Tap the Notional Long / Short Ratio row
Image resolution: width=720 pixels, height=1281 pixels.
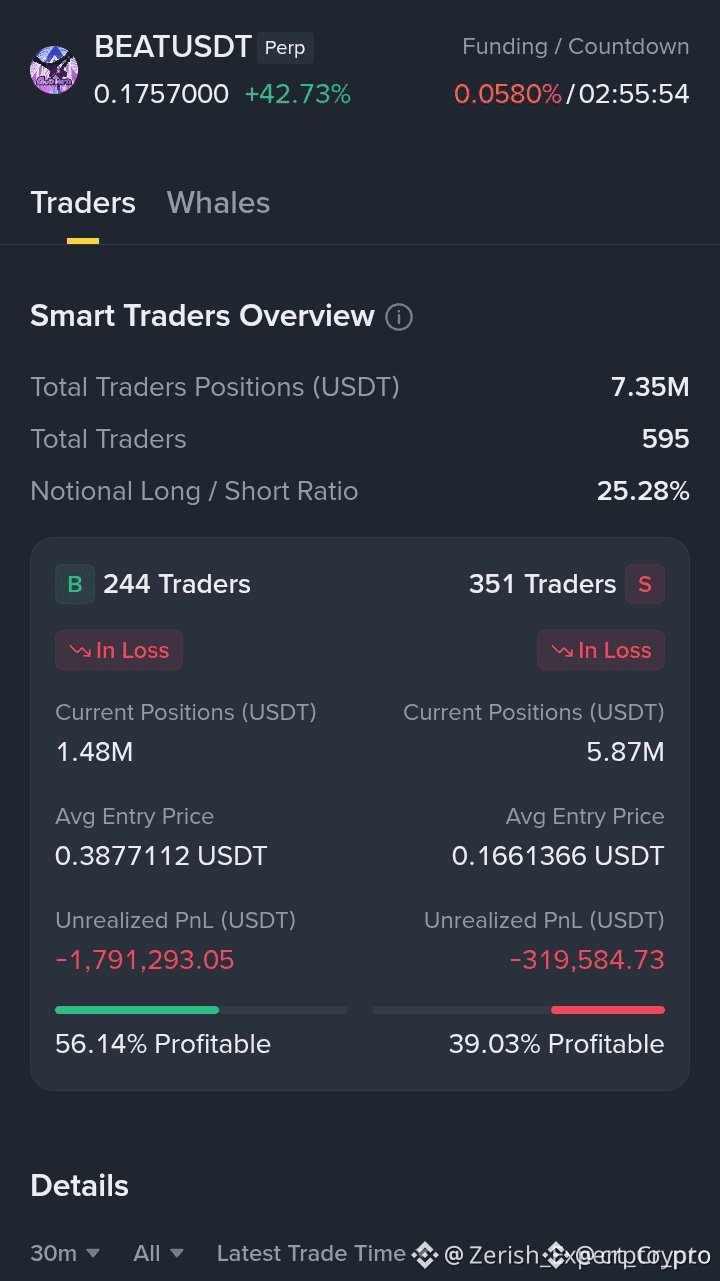pyautogui.click(x=360, y=491)
